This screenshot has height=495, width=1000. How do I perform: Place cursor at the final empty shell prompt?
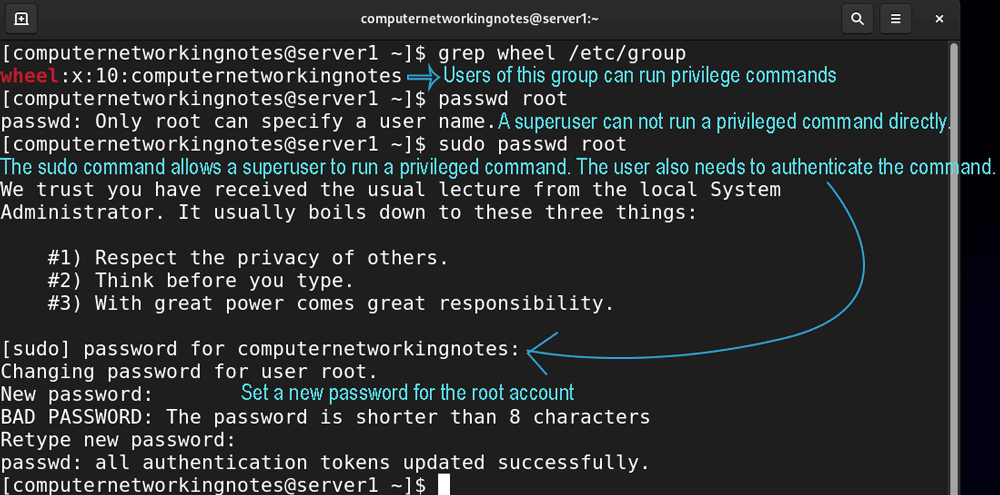444,485
